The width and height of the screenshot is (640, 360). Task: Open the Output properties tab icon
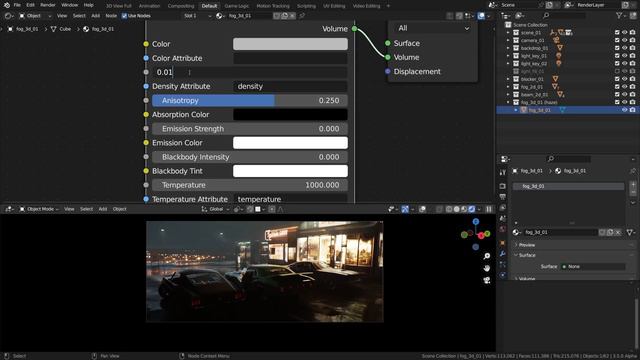tap(503, 197)
